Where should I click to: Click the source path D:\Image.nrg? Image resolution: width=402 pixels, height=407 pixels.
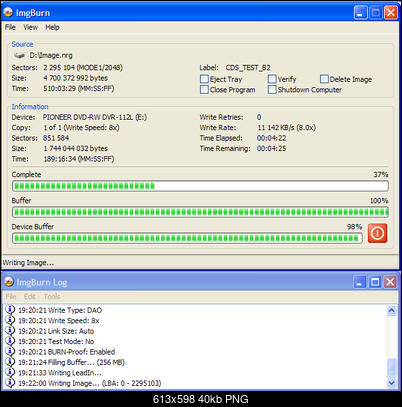tap(51, 55)
